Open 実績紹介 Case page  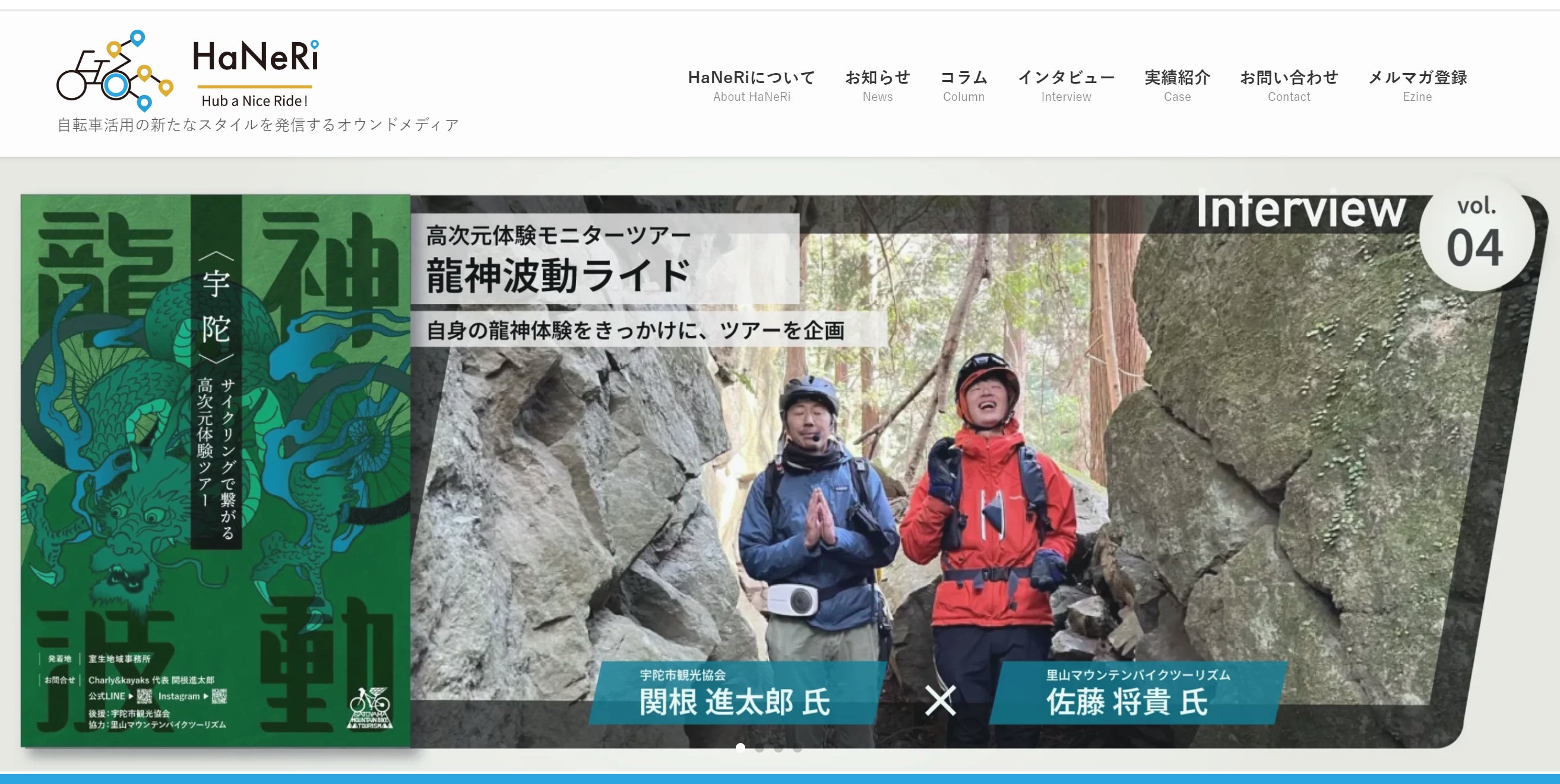click(1177, 85)
